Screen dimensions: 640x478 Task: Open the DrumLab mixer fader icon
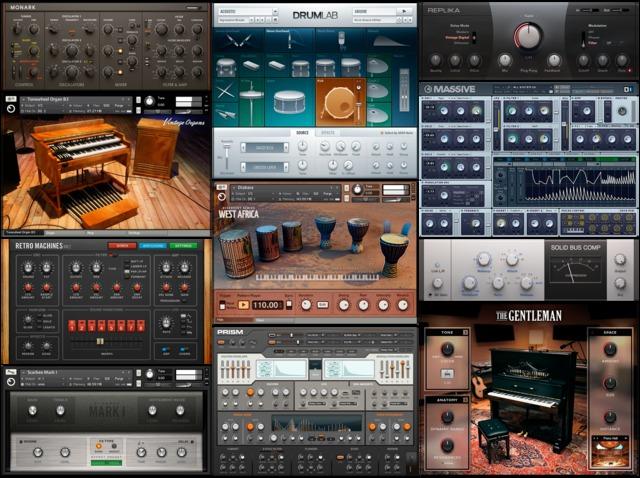coord(404,90)
